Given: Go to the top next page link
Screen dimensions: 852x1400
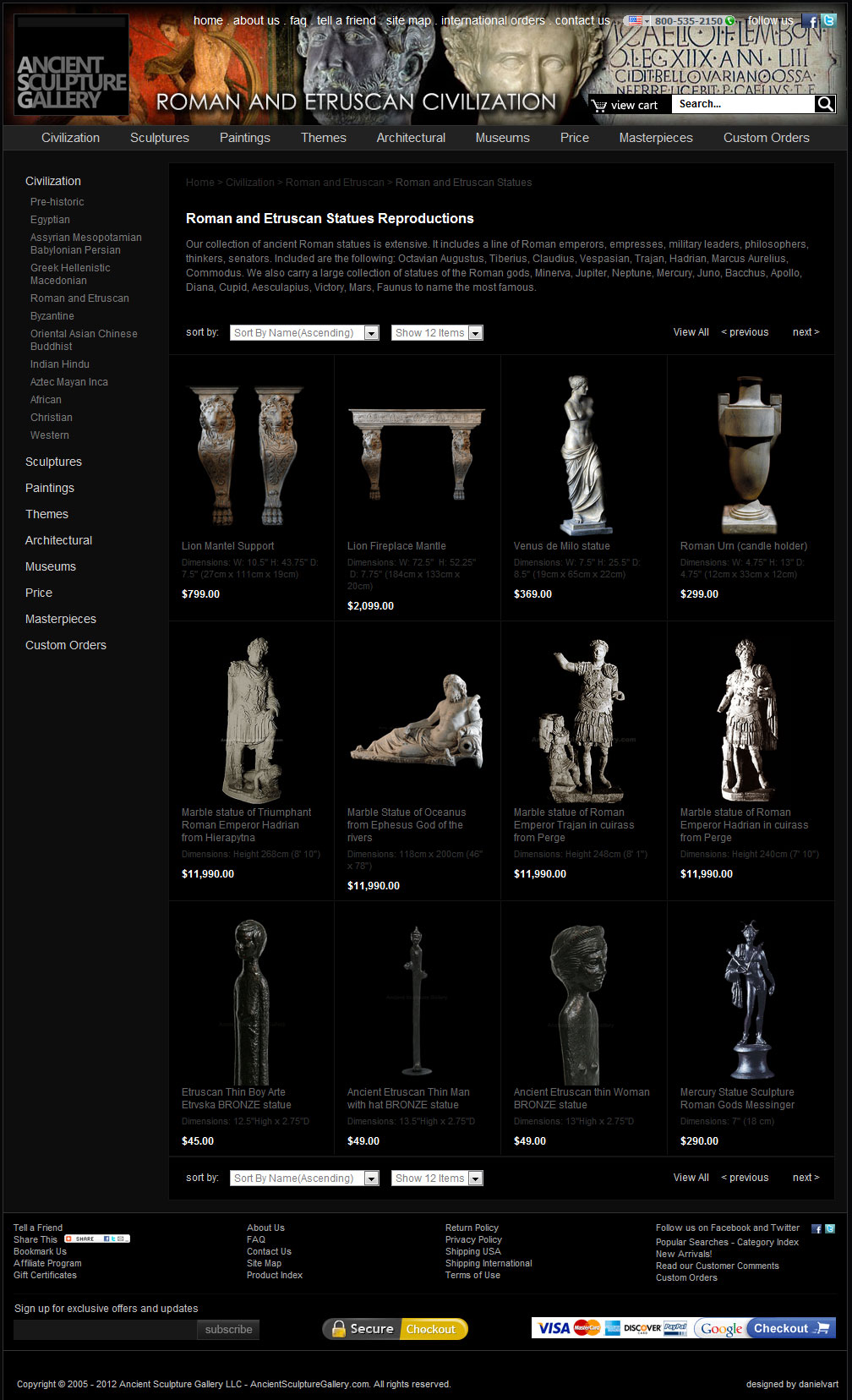Looking at the screenshot, I should 806,332.
